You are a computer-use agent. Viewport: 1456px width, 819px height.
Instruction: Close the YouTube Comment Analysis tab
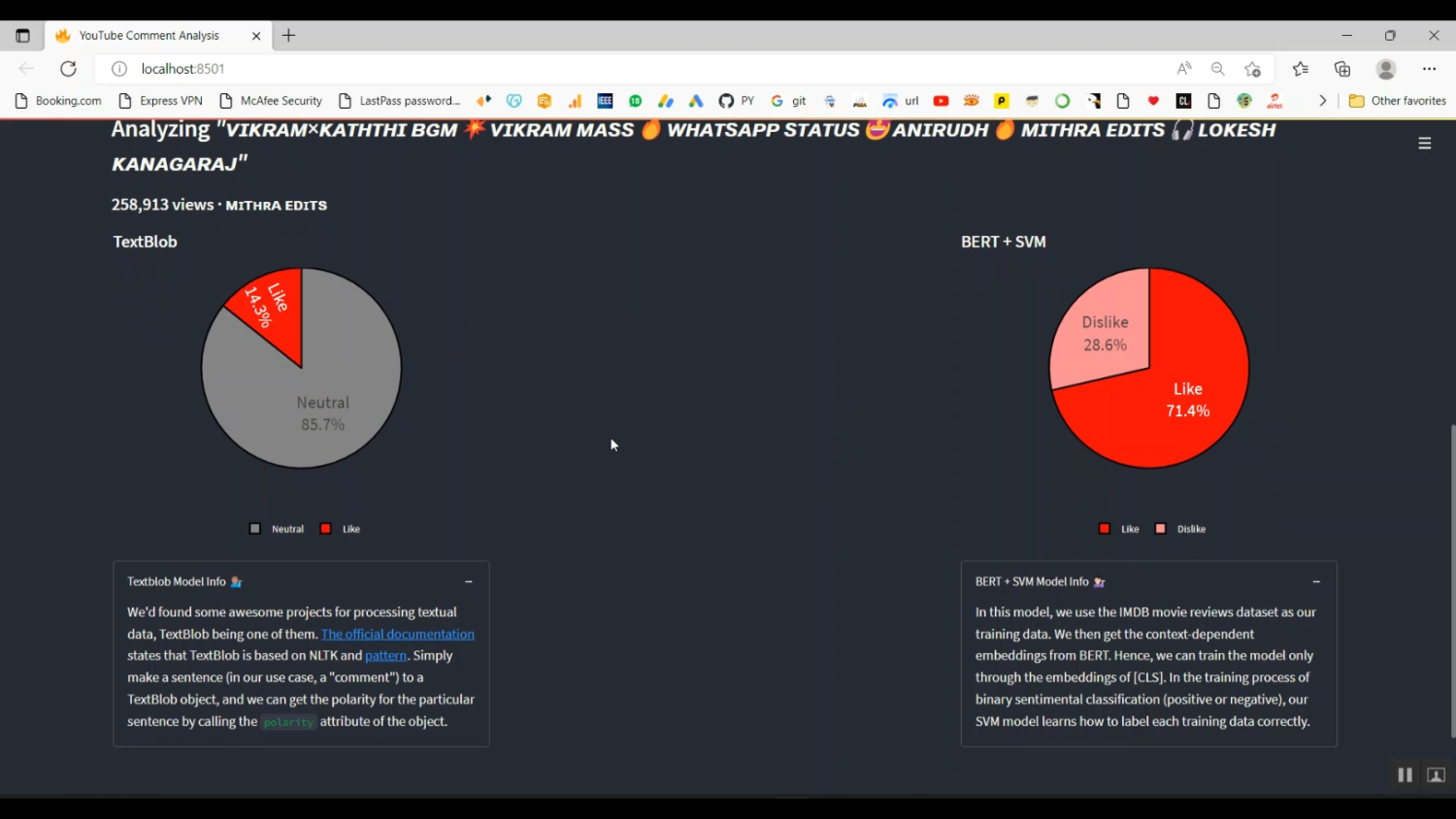pos(256,36)
